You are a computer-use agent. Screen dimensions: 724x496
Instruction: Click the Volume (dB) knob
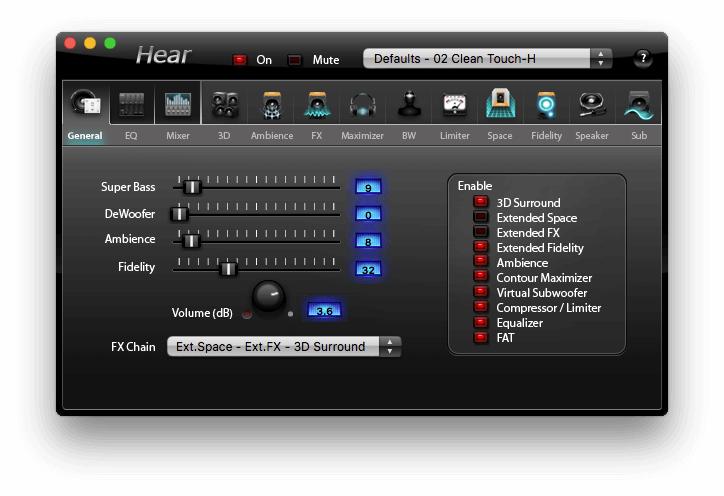coord(268,295)
